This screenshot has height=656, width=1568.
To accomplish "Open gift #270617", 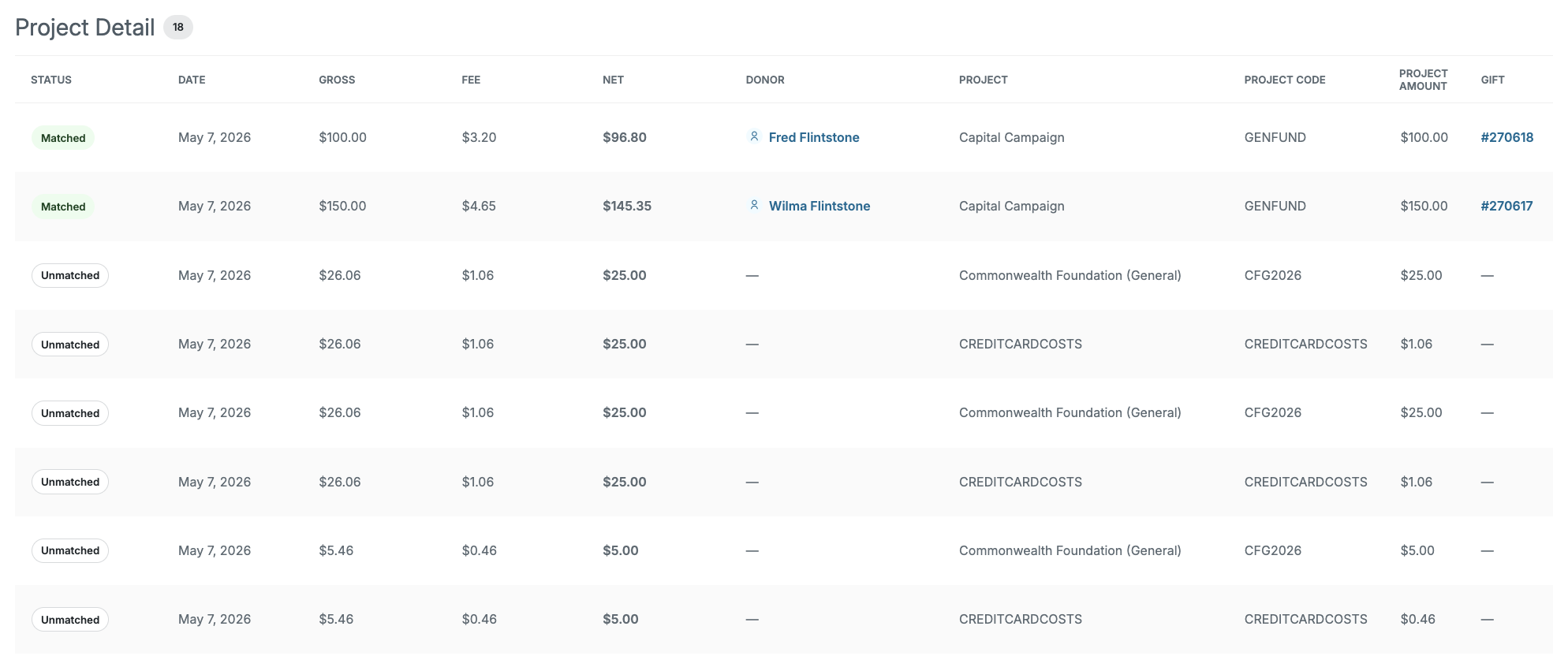I will click(x=1506, y=206).
